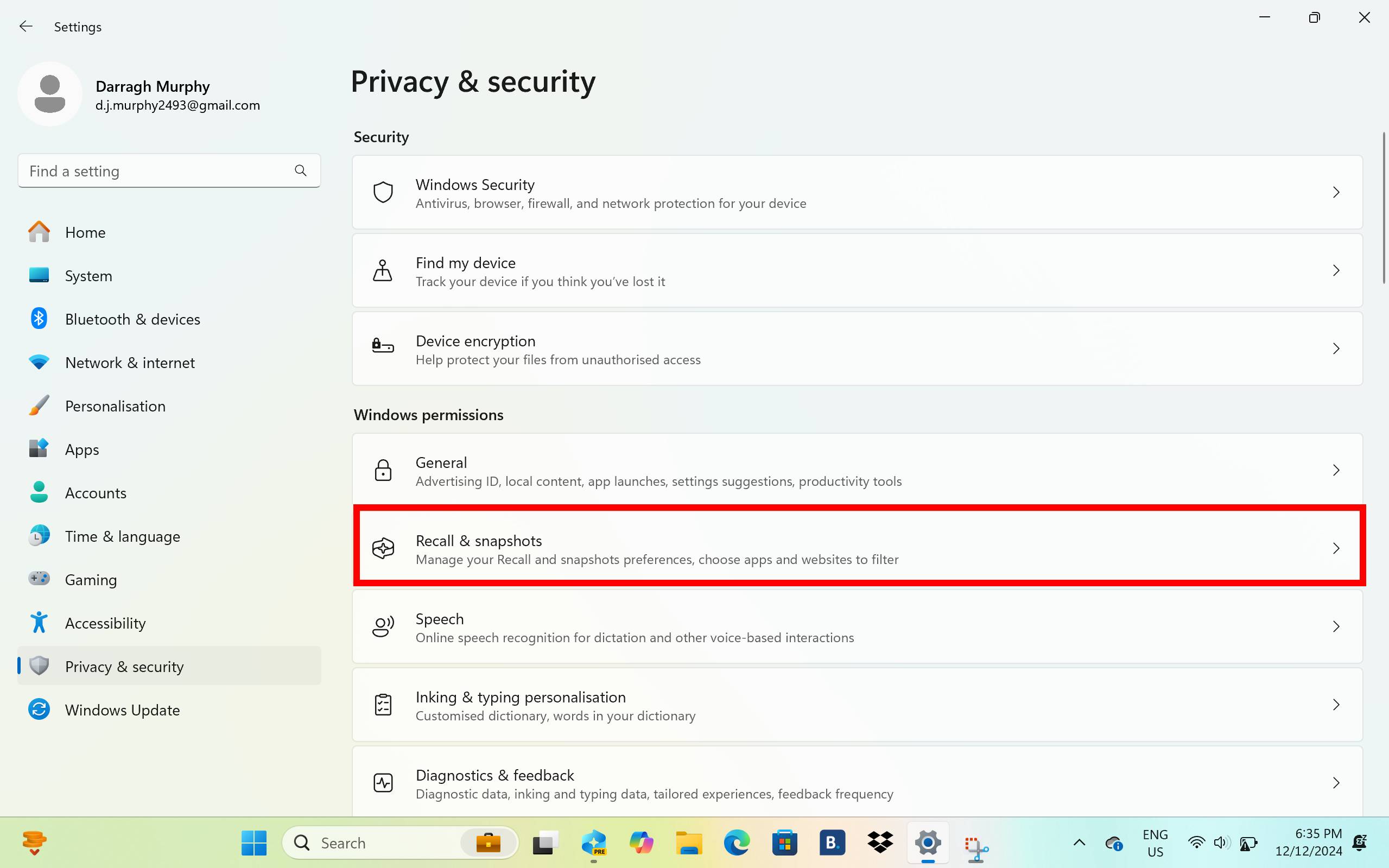Select Windows Update in the sidebar
Image resolution: width=1389 pixels, height=868 pixels.
(122, 709)
